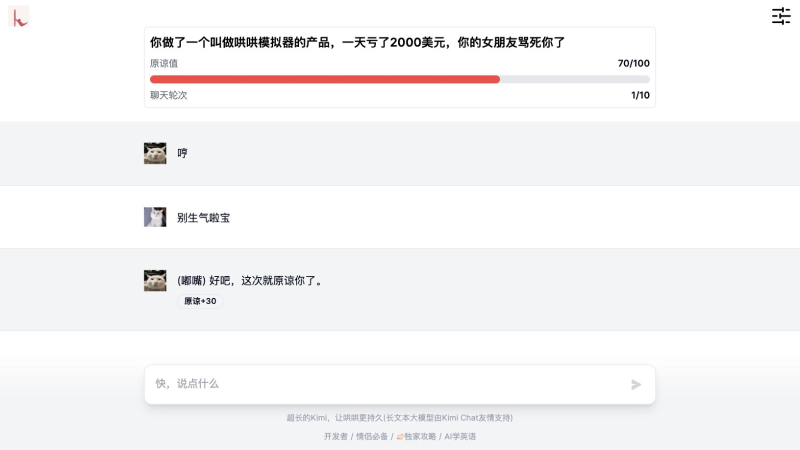Click the 1/10 chat round counter
The image size is (800, 450).
(x=640, y=95)
